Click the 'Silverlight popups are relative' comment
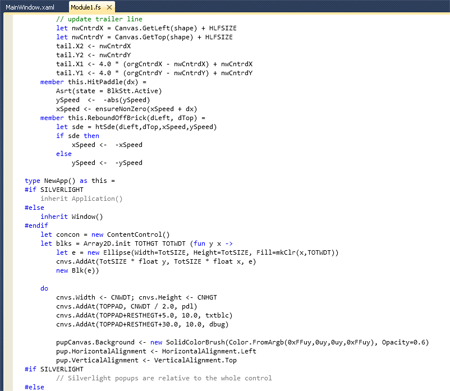The image size is (450, 391). pyautogui.click(x=164, y=379)
